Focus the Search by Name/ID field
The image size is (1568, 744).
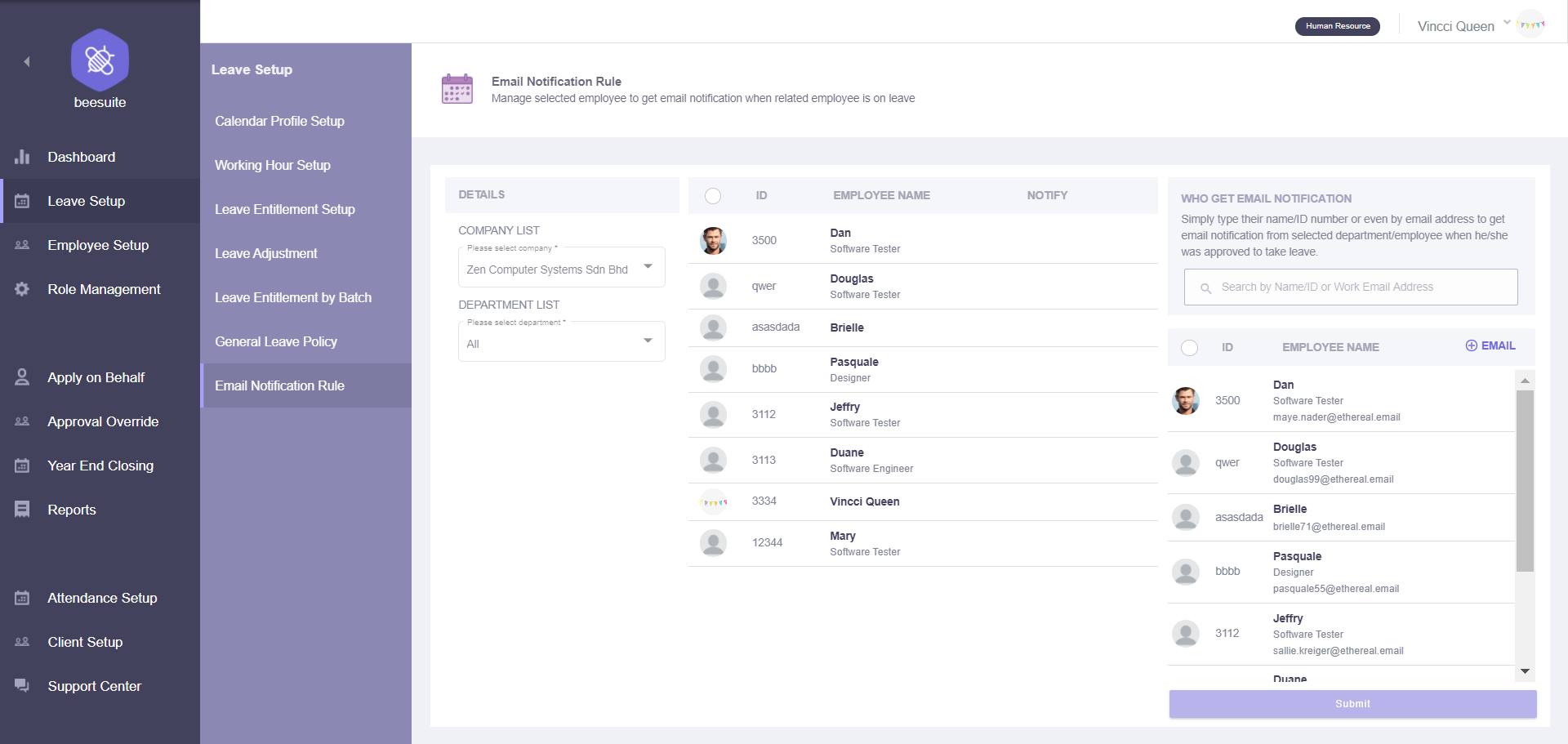[1351, 287]
